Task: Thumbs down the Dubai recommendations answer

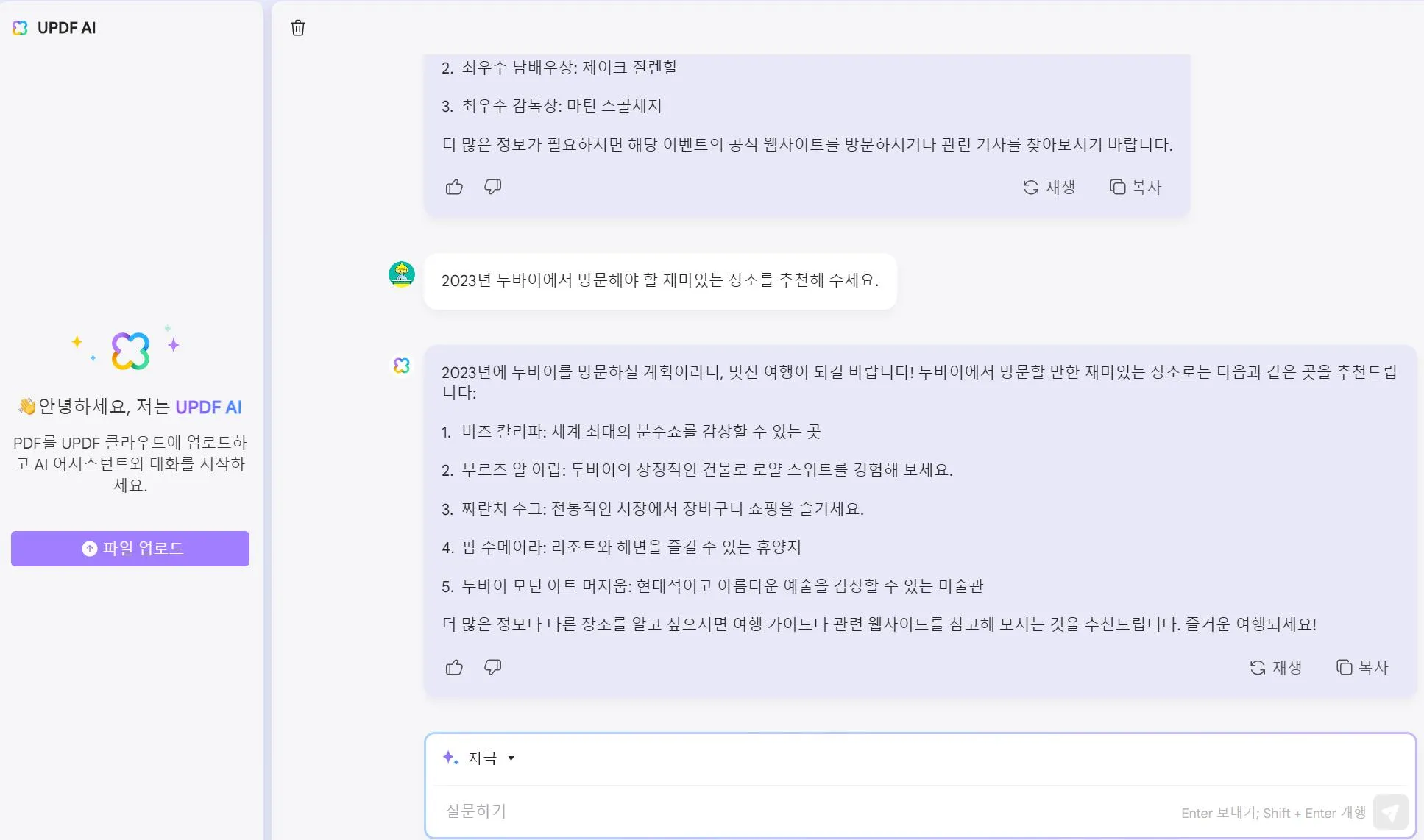Action: tap(492, 667)
